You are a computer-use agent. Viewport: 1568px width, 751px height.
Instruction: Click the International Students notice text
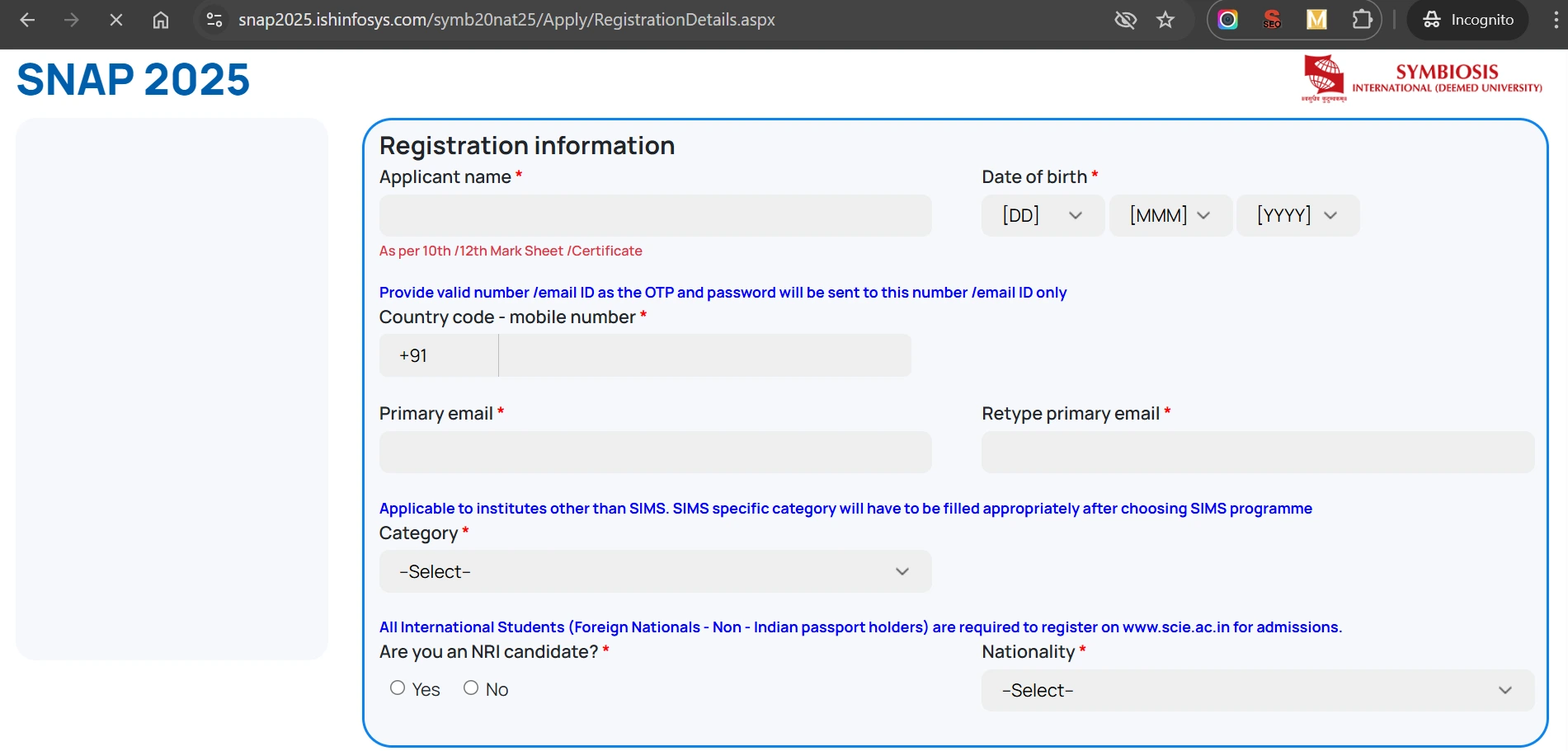[860, 627]
